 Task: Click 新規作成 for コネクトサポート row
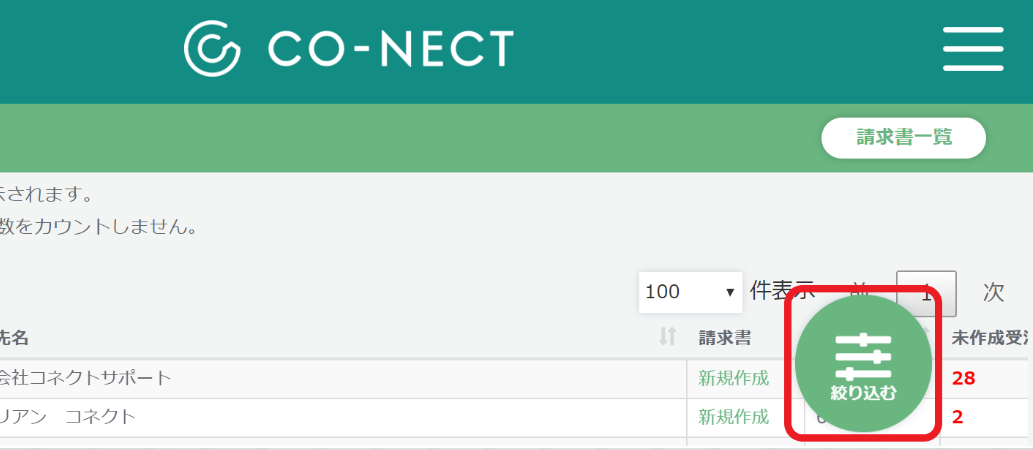(733, 378)
